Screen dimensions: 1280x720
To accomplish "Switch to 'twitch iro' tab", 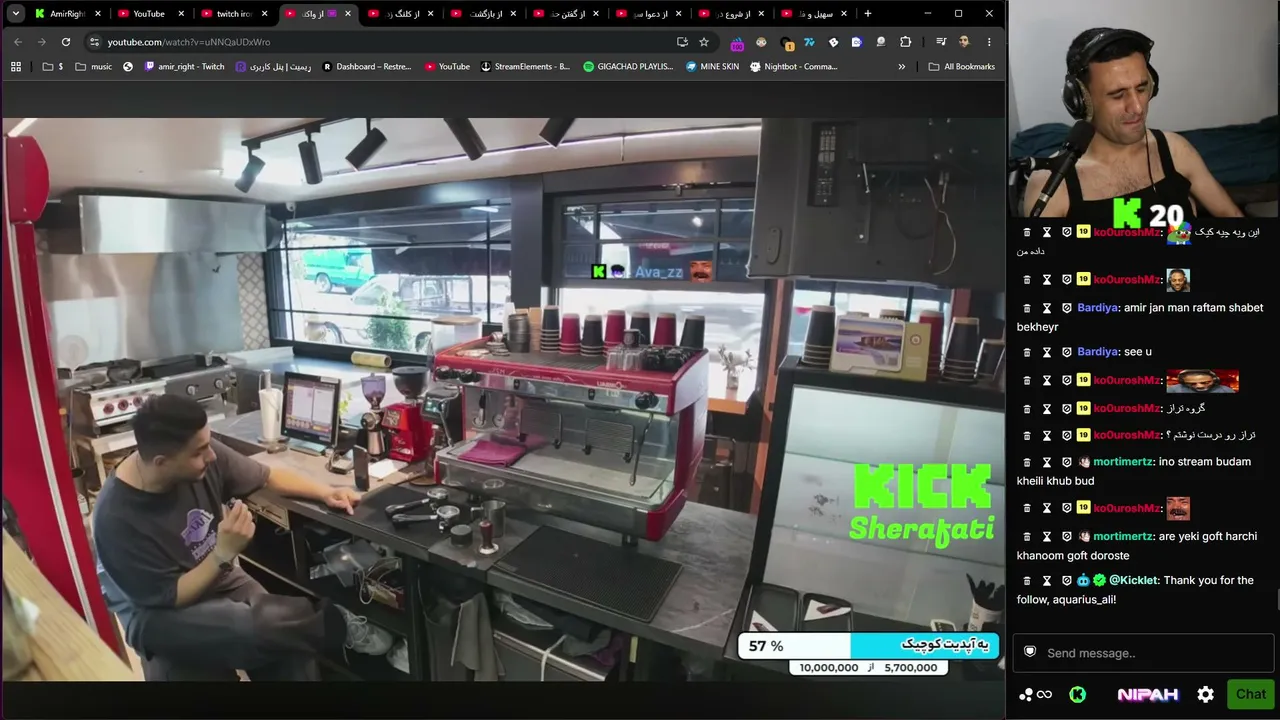I will (232, 14).
